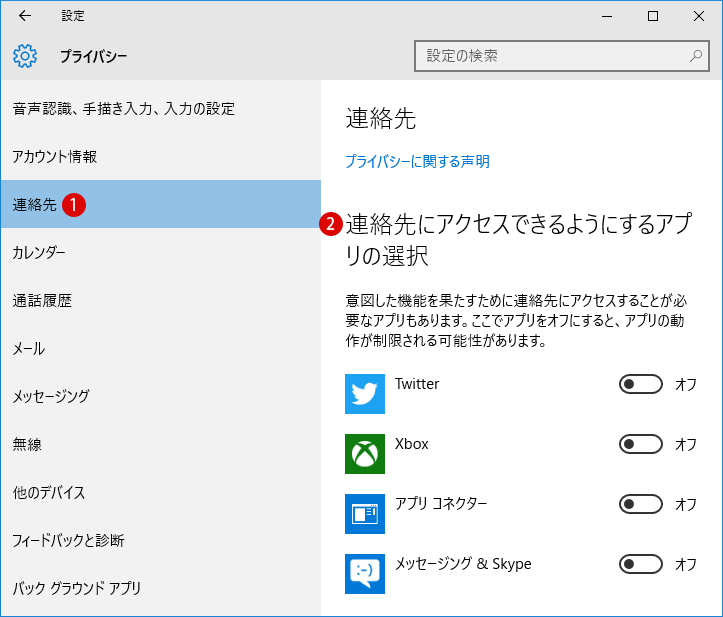Open プライバシーに関する声明 link
This screenshot has height=617, width=723.
pos(417,161)
